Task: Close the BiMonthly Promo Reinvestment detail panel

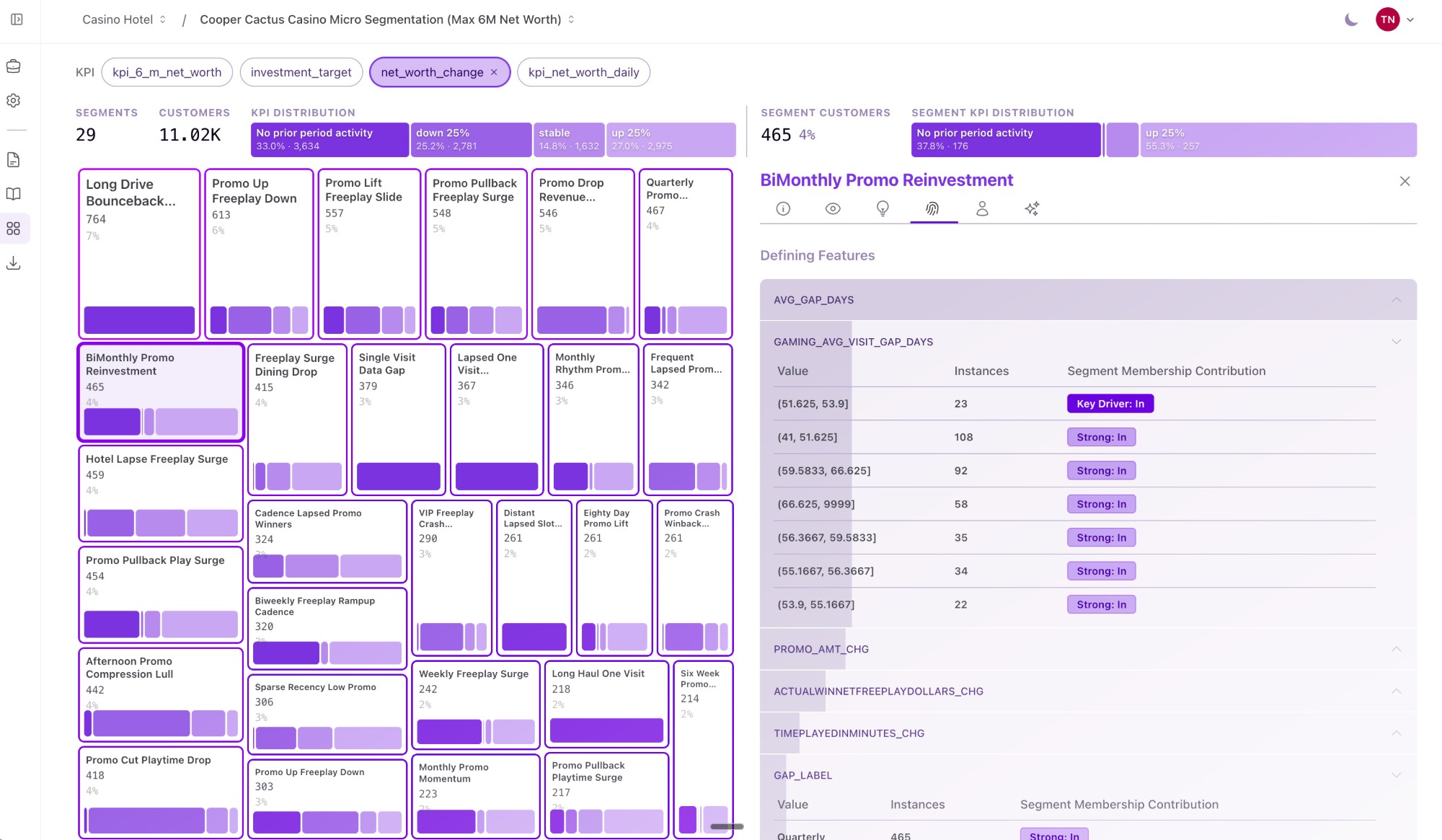Action: point(1405,181)
